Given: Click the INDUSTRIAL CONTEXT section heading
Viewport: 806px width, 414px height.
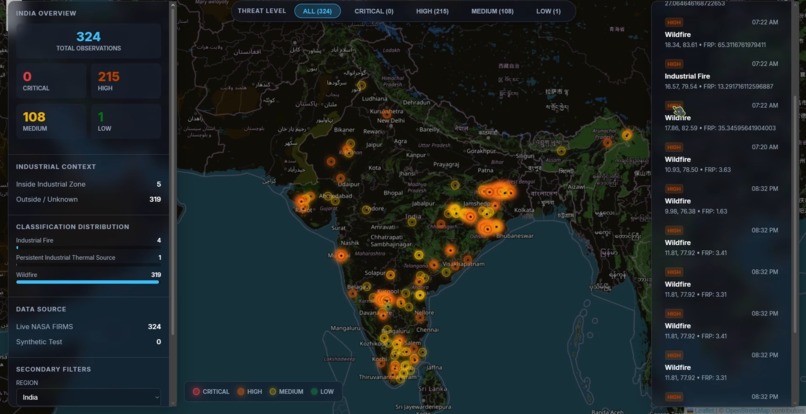Looking at the screenshot, I should (x=56, y=167).
